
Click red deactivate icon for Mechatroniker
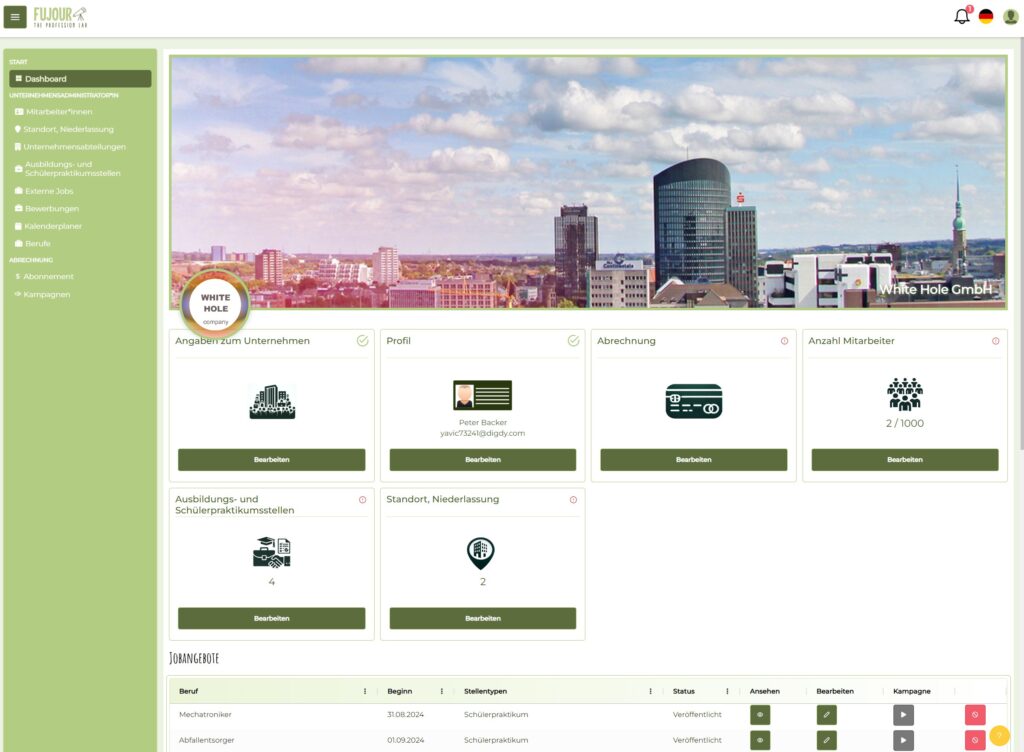pyautogui.click(x=975, y=715)
